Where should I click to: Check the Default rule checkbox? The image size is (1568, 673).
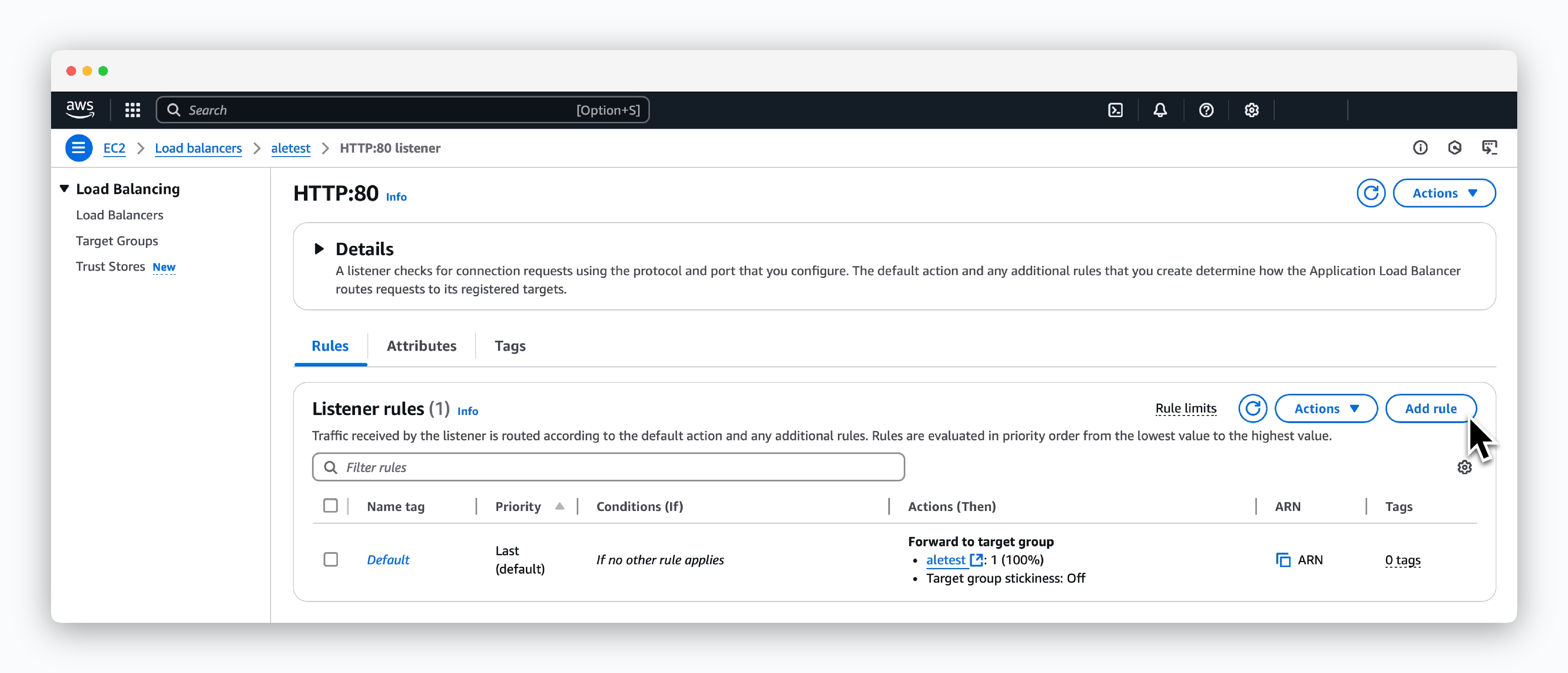(x=330, y=559)
